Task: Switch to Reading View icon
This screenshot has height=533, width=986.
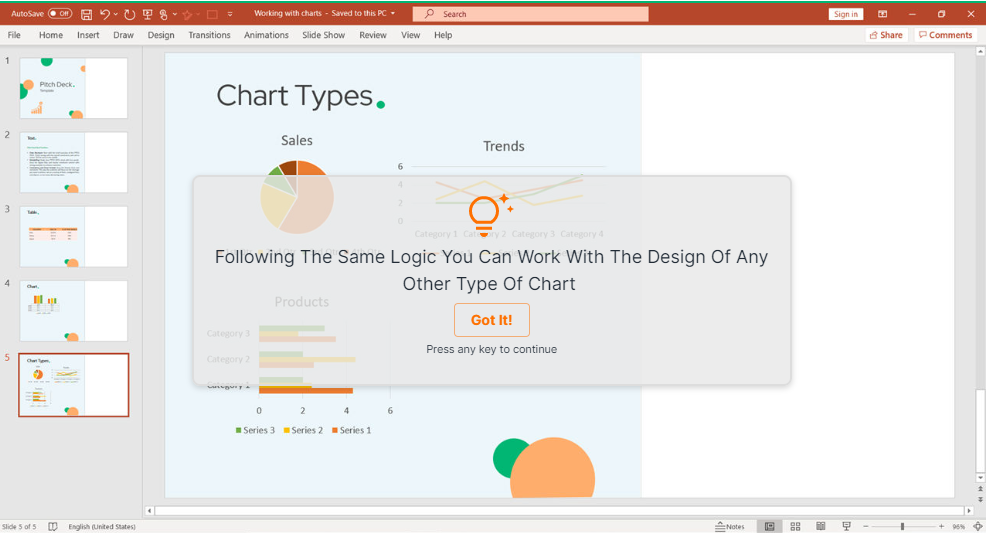Action: (821, 526)
